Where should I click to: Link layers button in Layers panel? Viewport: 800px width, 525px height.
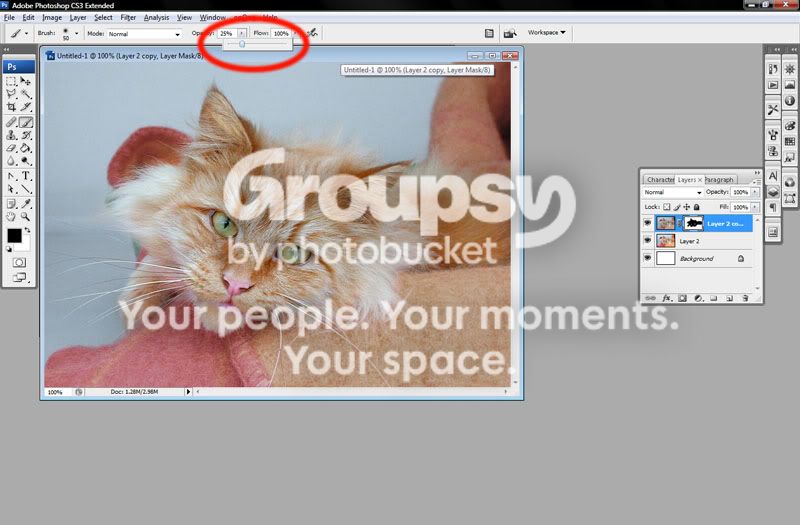pos(651,298)
